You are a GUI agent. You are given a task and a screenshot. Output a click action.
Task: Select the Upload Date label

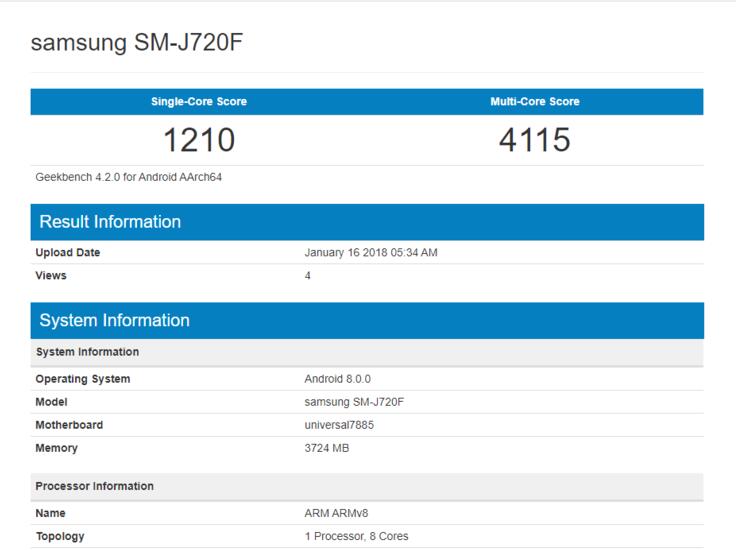(x=68, y=252)
